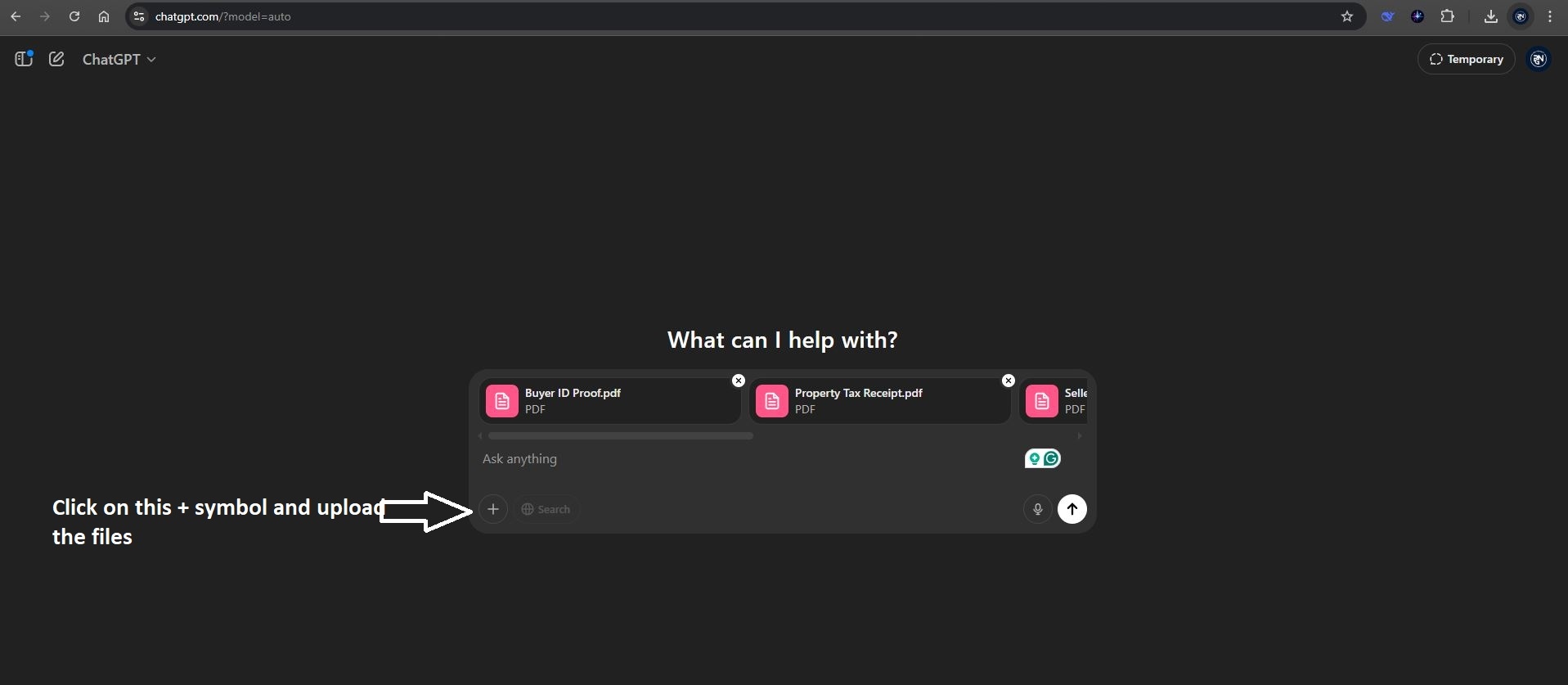
Task: Expand the ChatGPT model dropdown
Action: pyautogui.click(x=119, y=59)
